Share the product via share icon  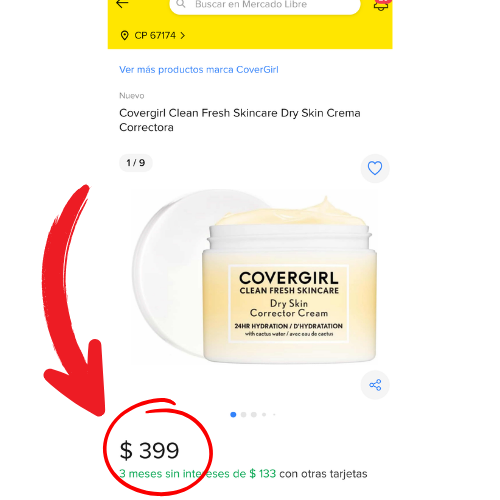tap(375, 385)
